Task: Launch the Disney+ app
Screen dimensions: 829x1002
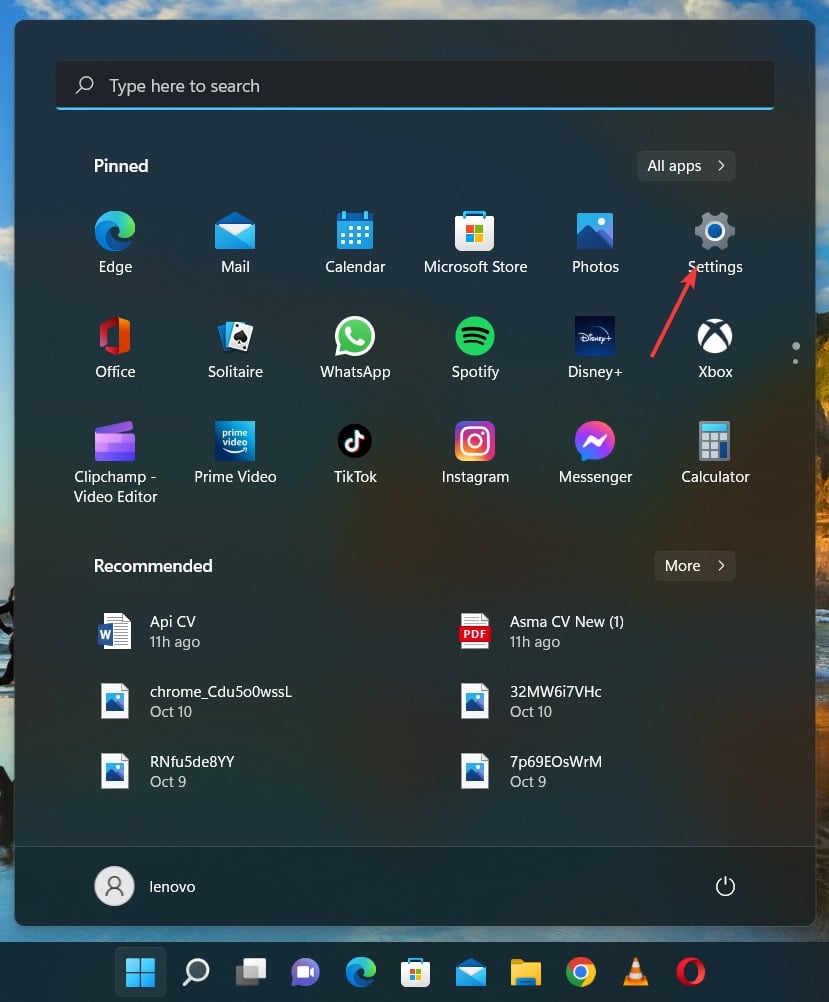Action: [595, 348]
